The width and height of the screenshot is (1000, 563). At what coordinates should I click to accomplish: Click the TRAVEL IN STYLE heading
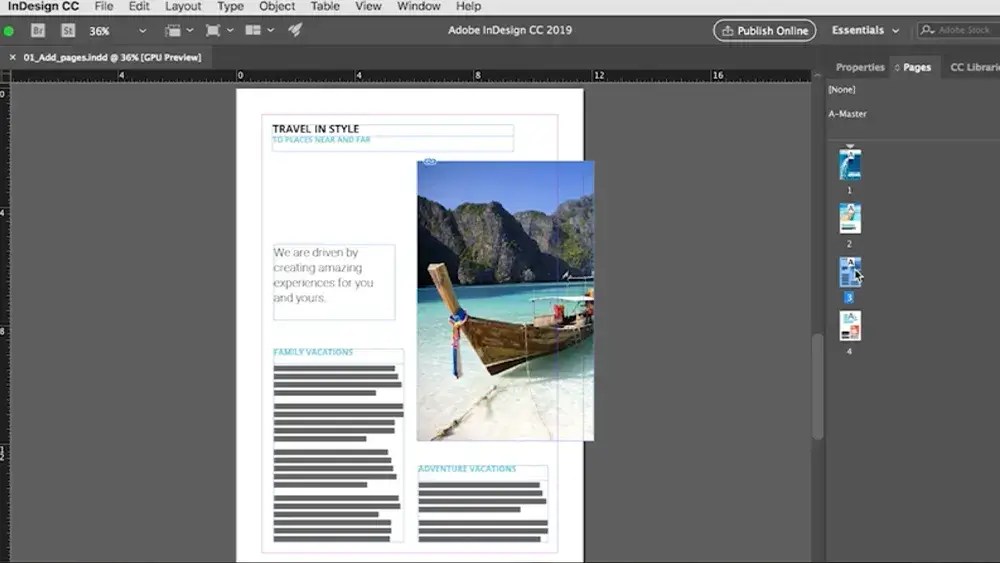point(316,129)
